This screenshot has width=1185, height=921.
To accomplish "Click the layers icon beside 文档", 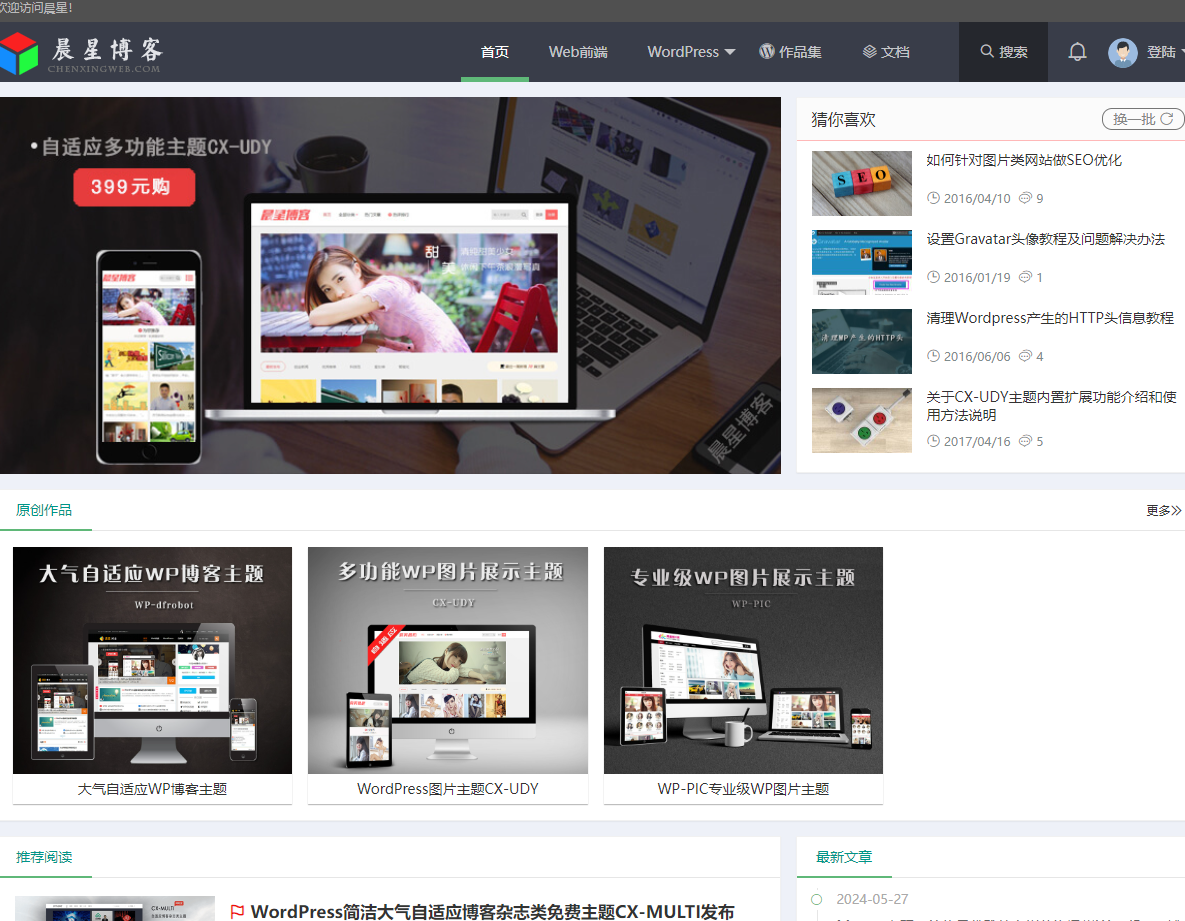I will (x=870, y=51).
